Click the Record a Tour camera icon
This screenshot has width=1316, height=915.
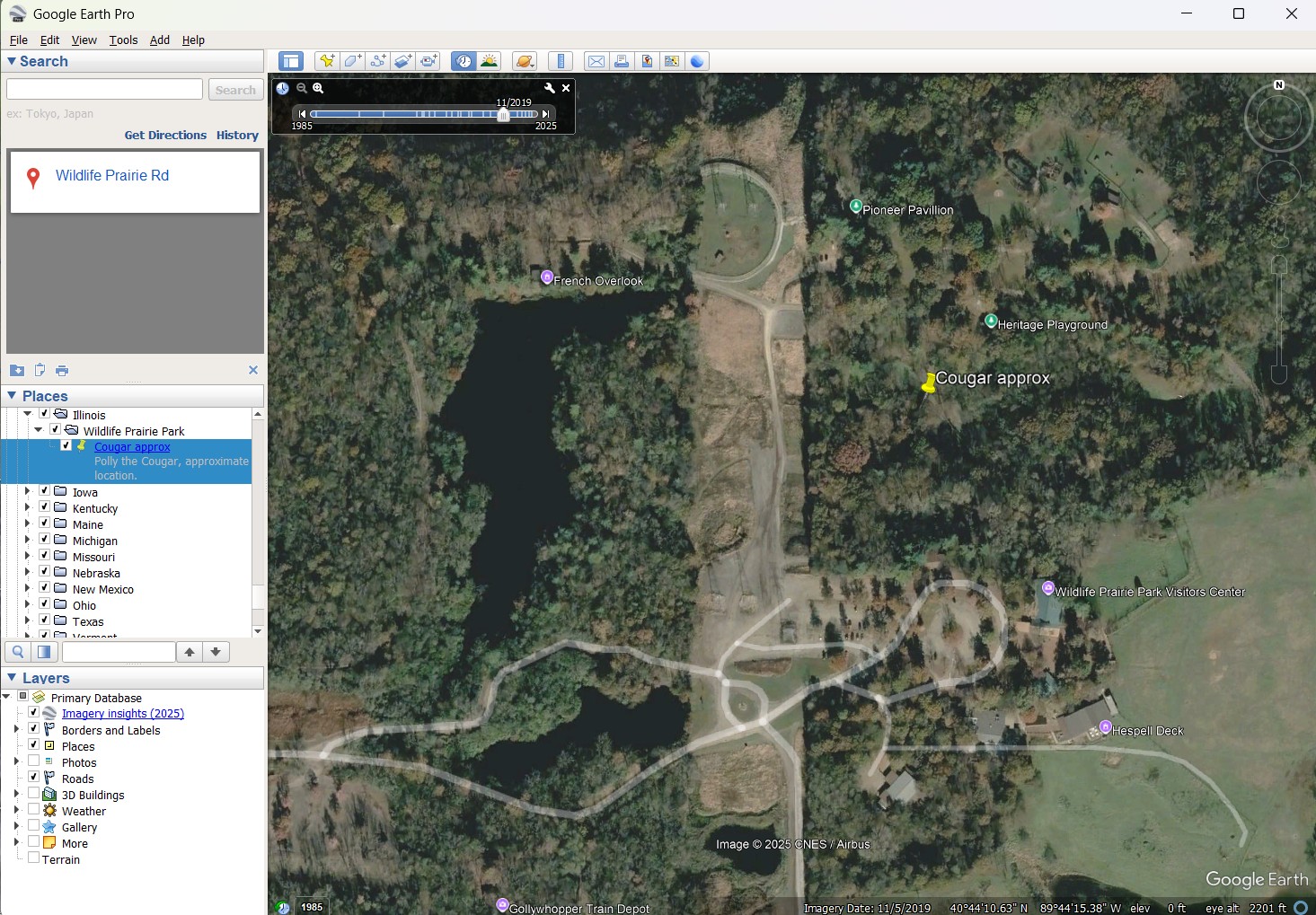pos(428,61)
